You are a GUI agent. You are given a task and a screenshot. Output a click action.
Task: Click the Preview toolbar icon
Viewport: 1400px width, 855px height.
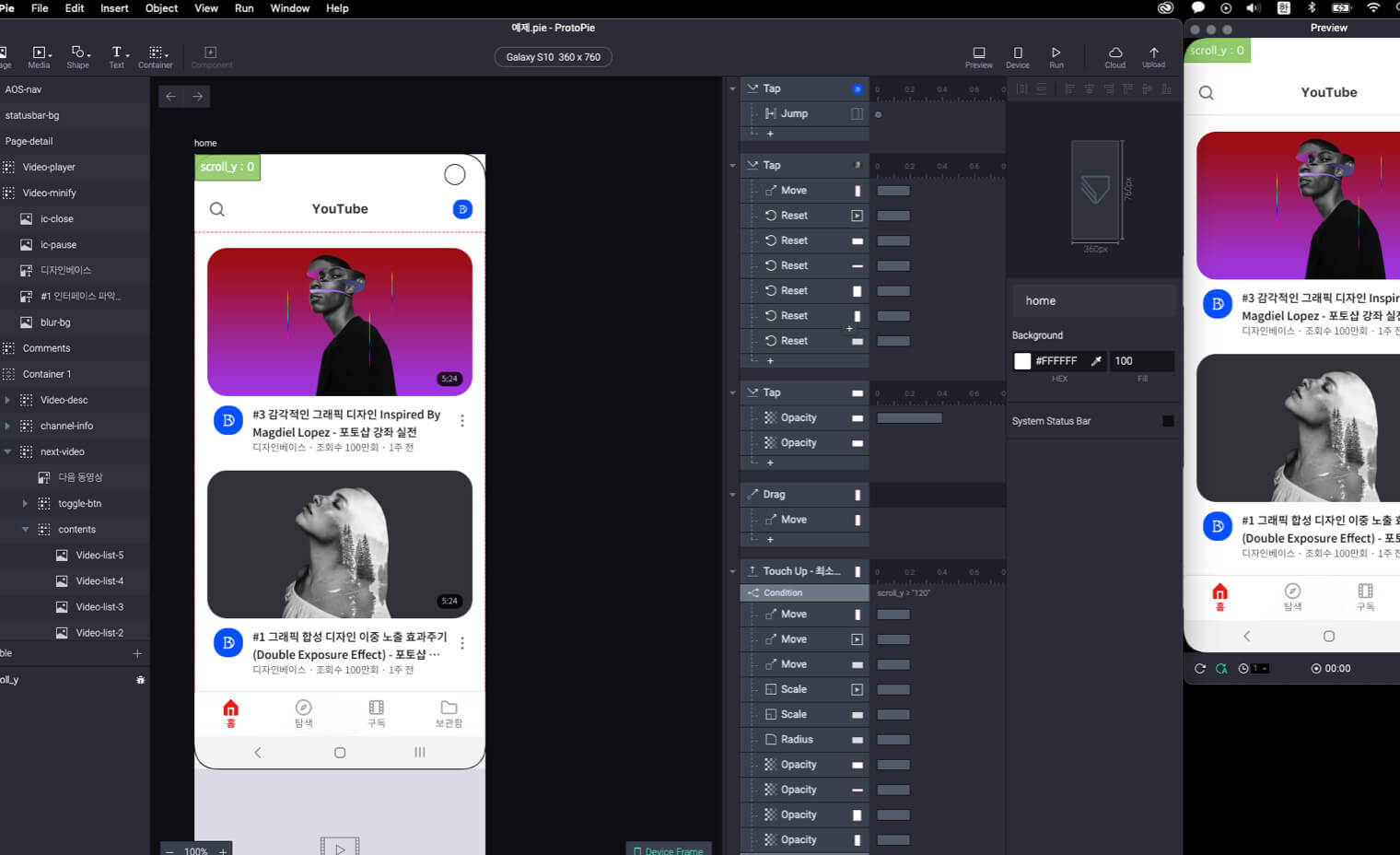coord(979,57)
